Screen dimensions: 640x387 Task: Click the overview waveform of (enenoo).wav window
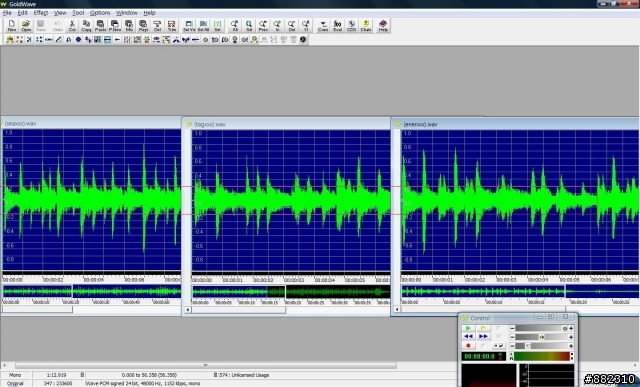(x=520, y=291)
